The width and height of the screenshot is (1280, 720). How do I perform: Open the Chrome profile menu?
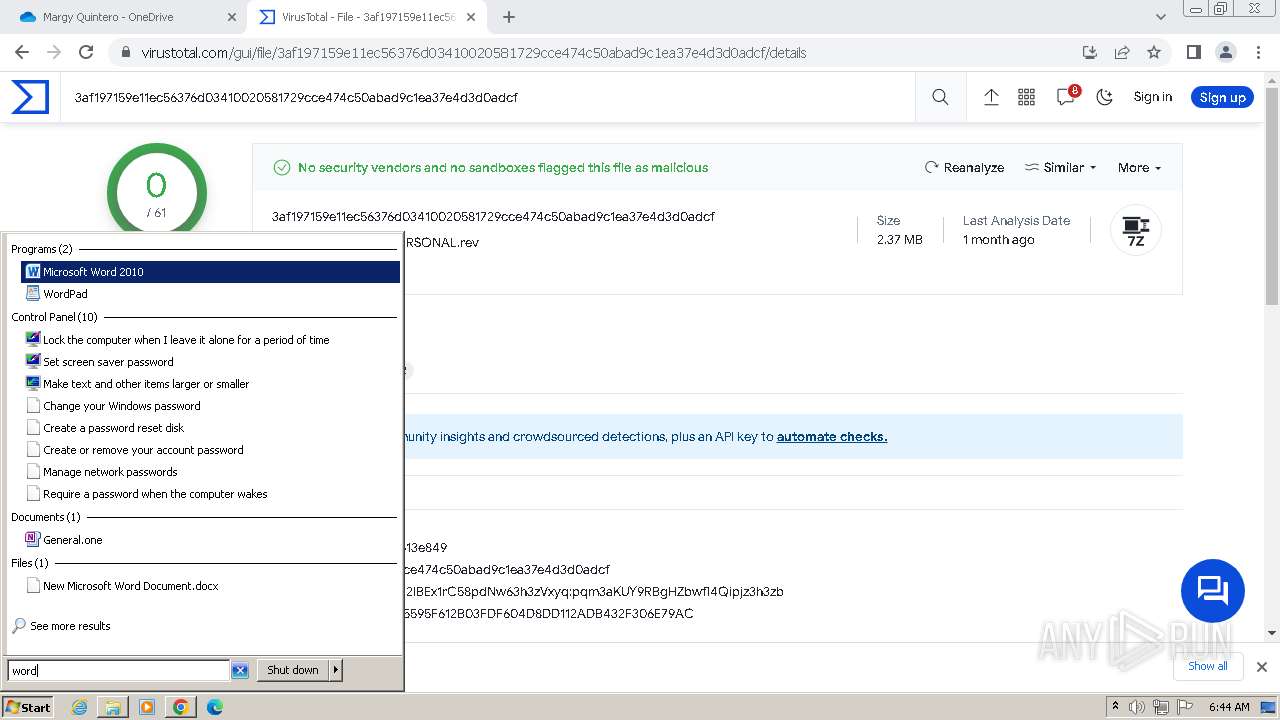click(1225, 52)
